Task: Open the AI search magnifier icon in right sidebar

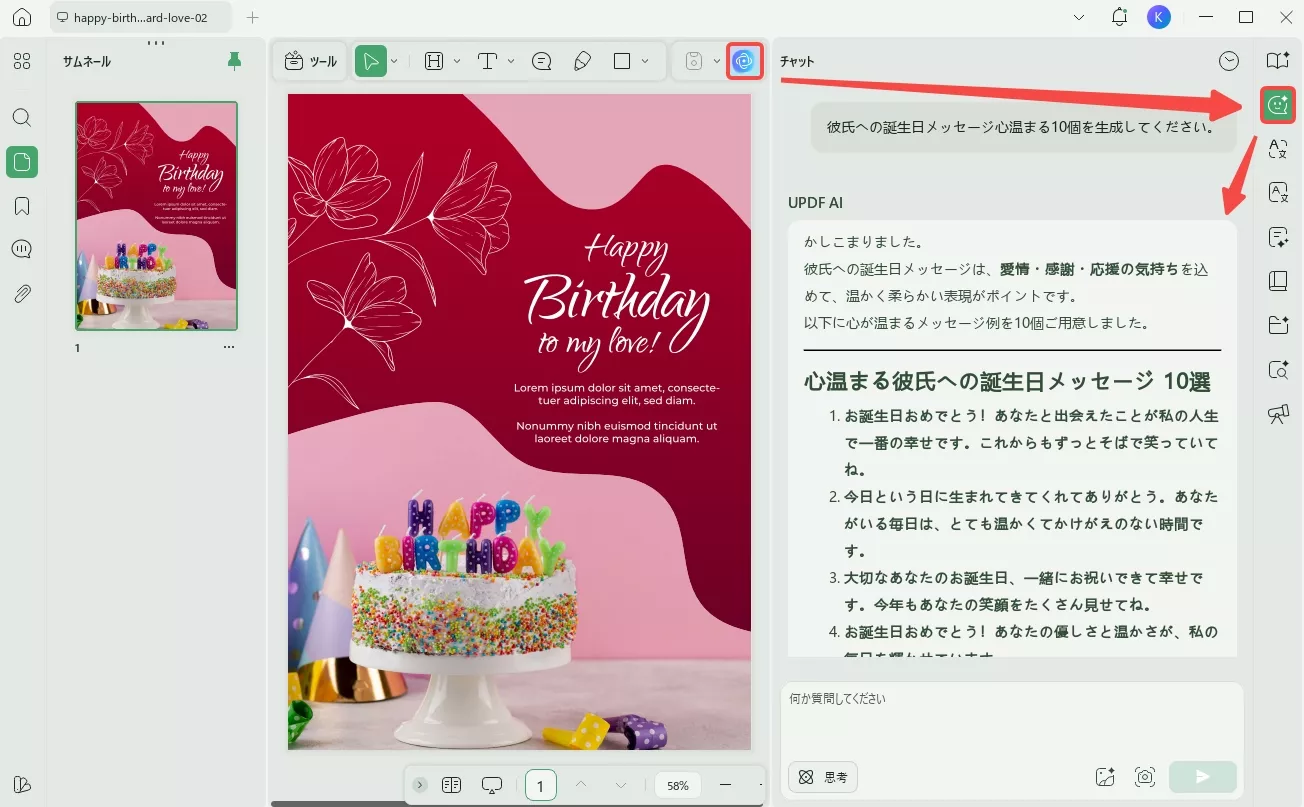Action: tap(1278, 370)
